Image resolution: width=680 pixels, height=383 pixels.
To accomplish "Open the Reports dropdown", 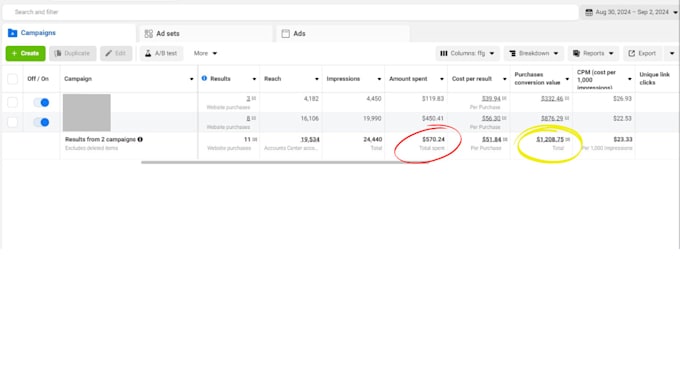I will pos(593,53).
